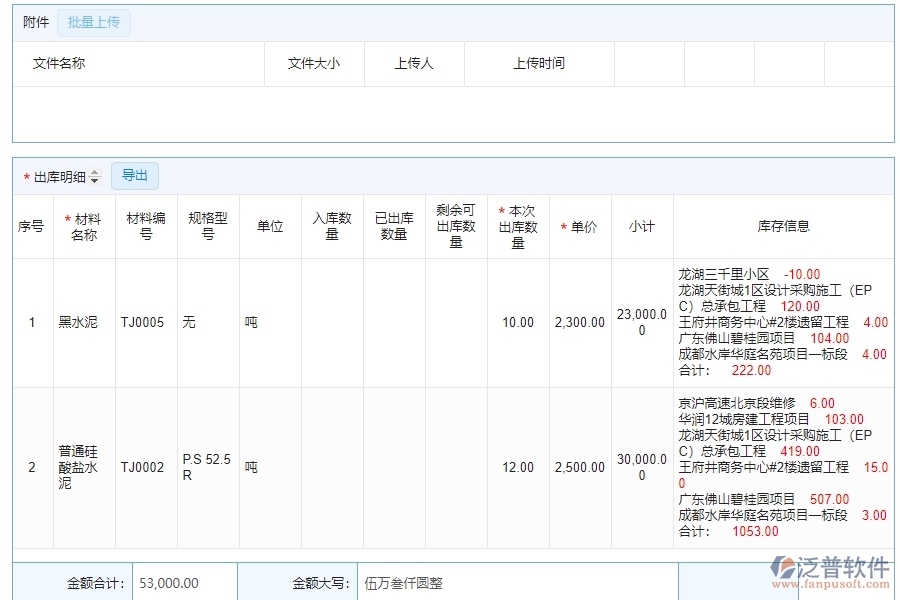Click the 京沪高速北京段维修 project link
The image size is (900, 600).
(x=736, y=402)
